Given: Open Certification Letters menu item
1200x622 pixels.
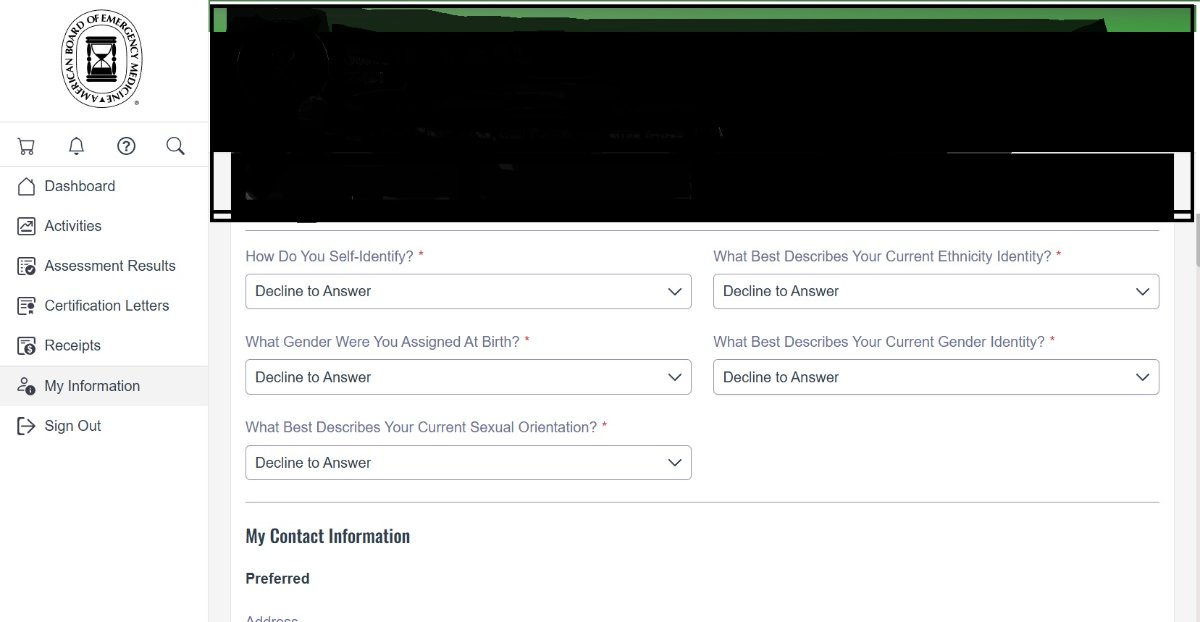Looking at the screenshot, I should (x=107, y=306).
